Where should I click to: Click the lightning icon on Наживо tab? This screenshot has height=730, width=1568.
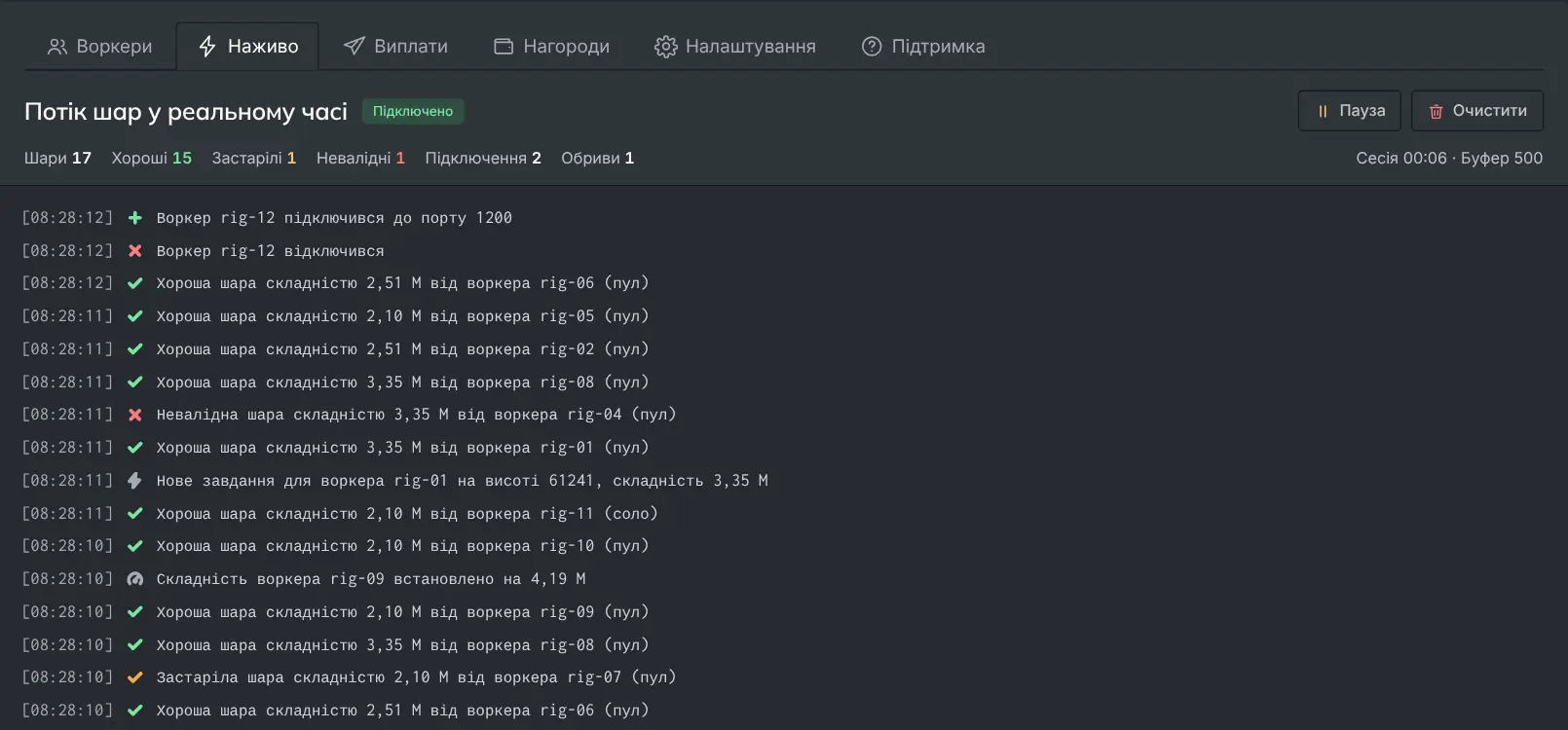click(x=207, y=47)
